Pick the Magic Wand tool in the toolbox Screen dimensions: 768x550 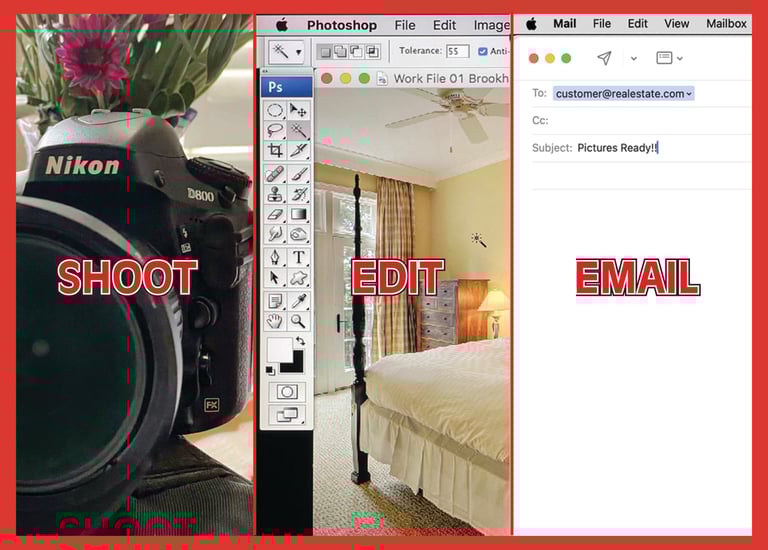[x=298, y=130]
